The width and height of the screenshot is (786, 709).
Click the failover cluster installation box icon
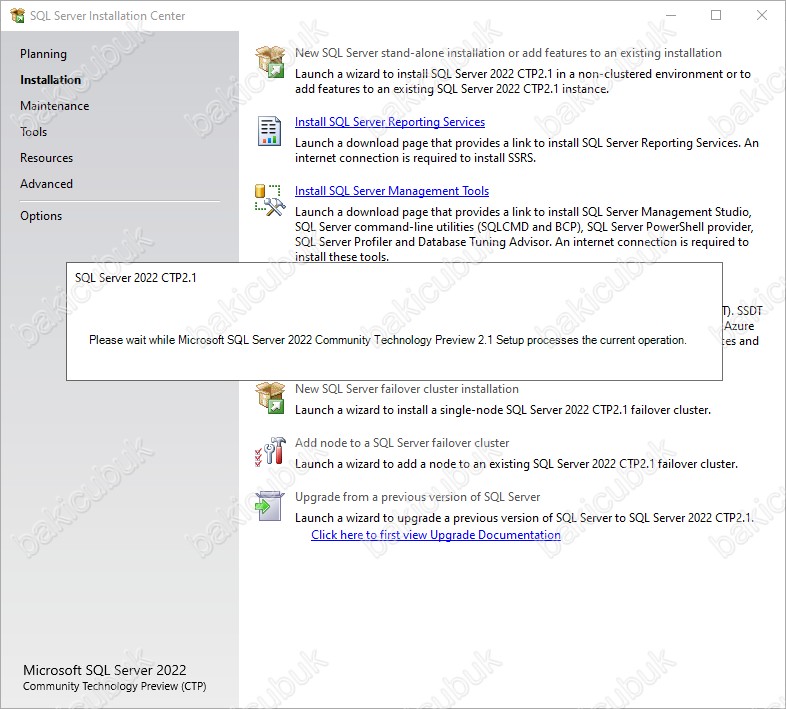[x=270, y=398]
